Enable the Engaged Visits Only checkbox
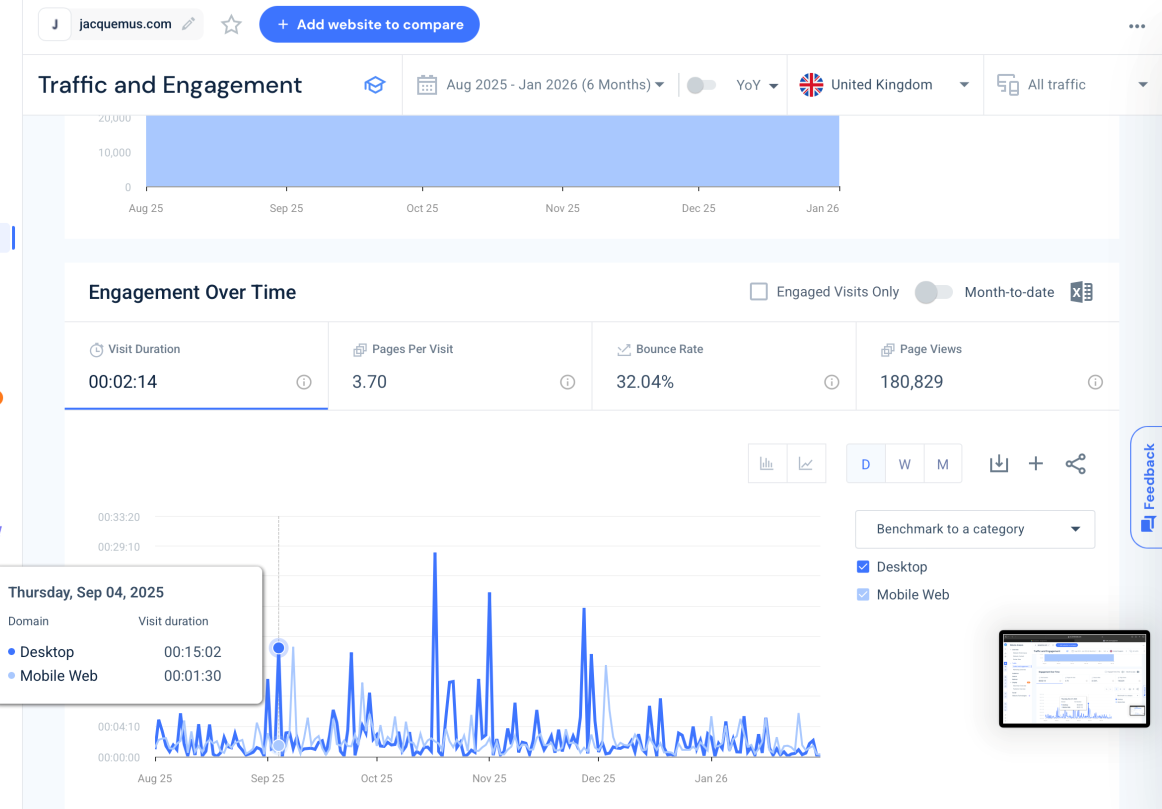 tap(759, 292)
